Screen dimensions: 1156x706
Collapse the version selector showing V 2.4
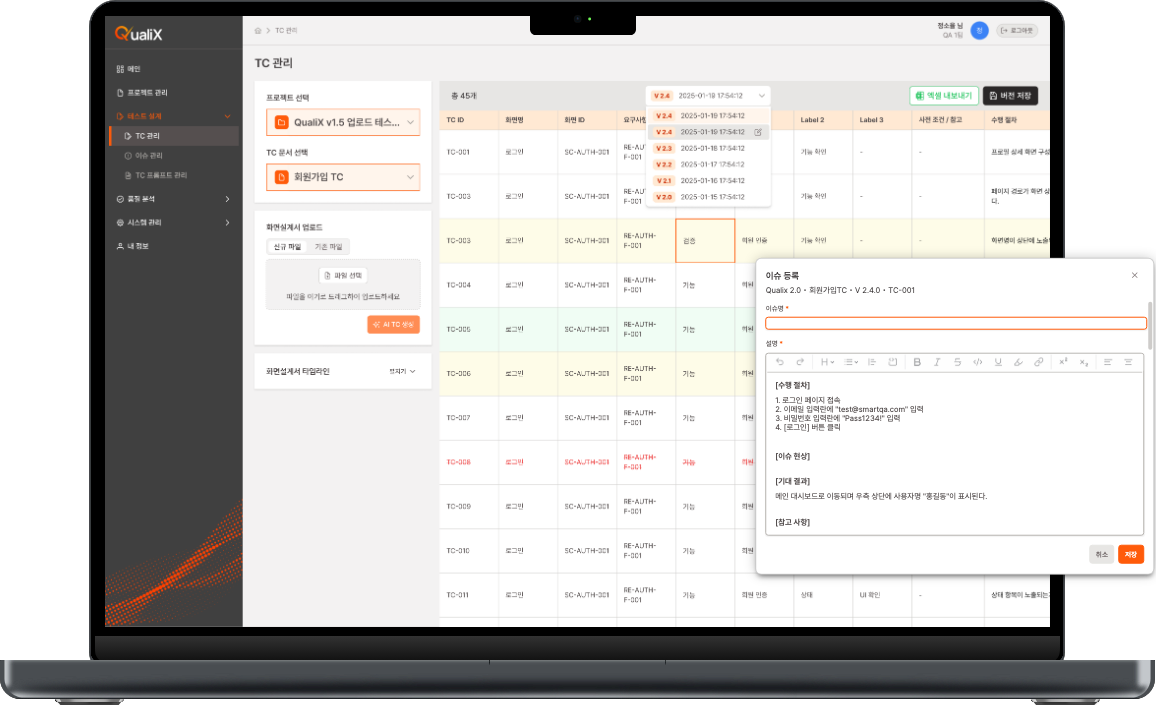(708, 96)
